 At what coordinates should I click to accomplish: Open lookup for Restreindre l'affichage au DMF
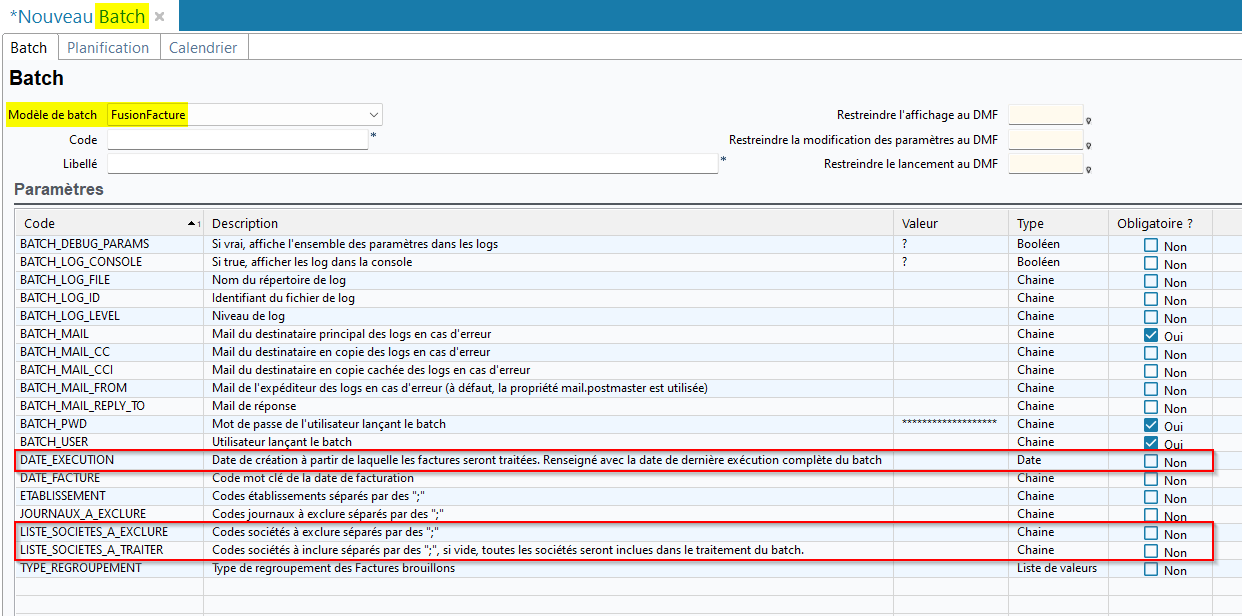pyautogui.click(x=1089, y=119)
